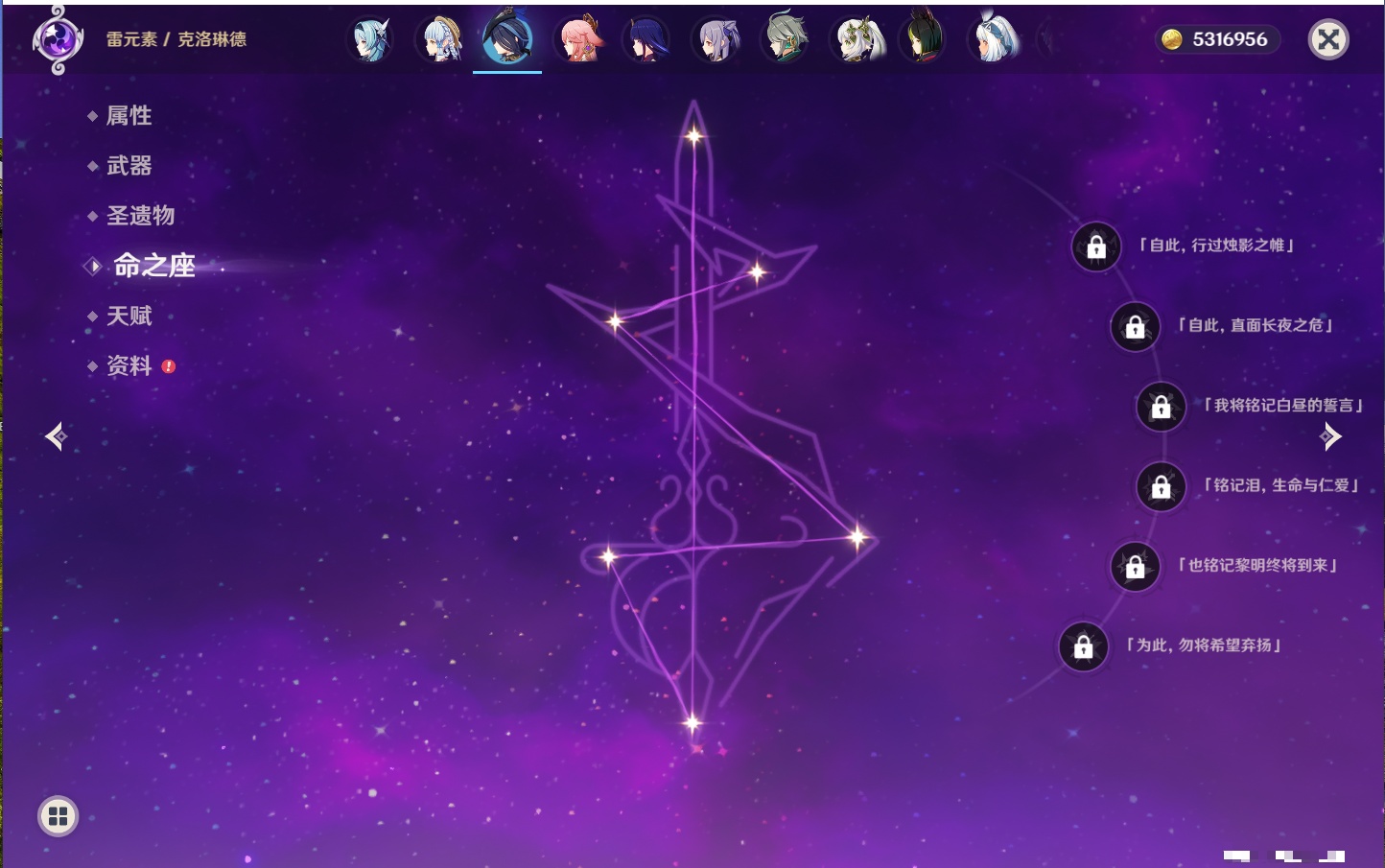This screenshot has width=1385, height=868.
Task: Close the character screen
Action: pos(1328,39)
